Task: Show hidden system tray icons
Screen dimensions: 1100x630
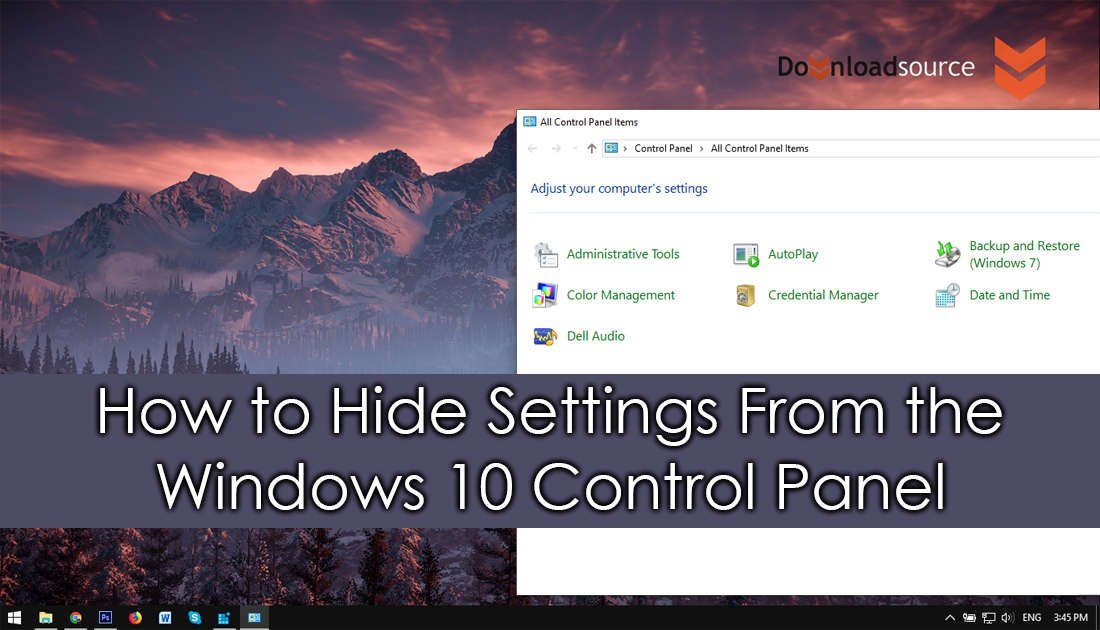Action: point(950,617)
